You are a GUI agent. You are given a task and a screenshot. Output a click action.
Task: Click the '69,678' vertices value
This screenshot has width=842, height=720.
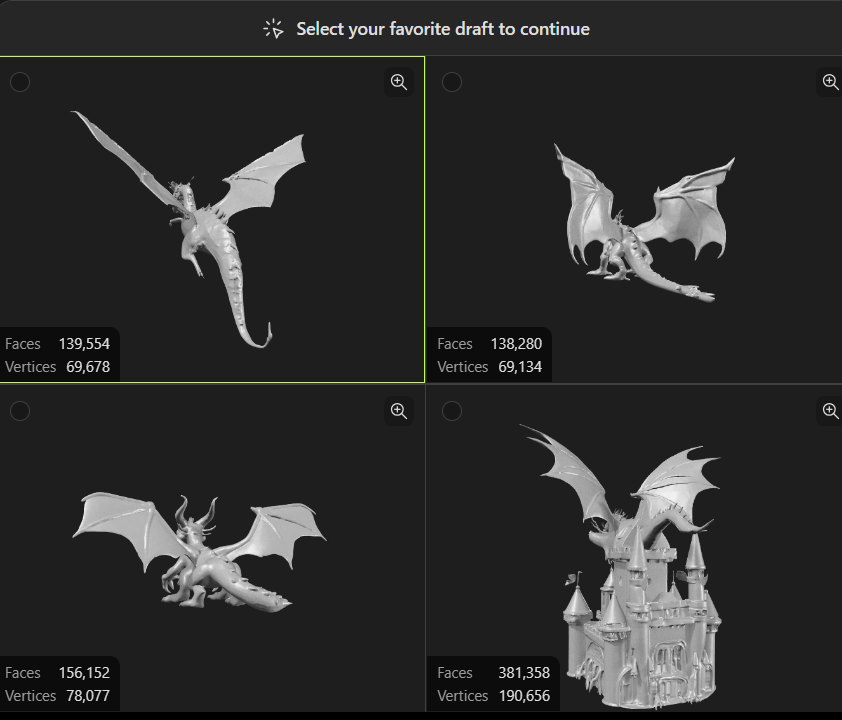88,367
